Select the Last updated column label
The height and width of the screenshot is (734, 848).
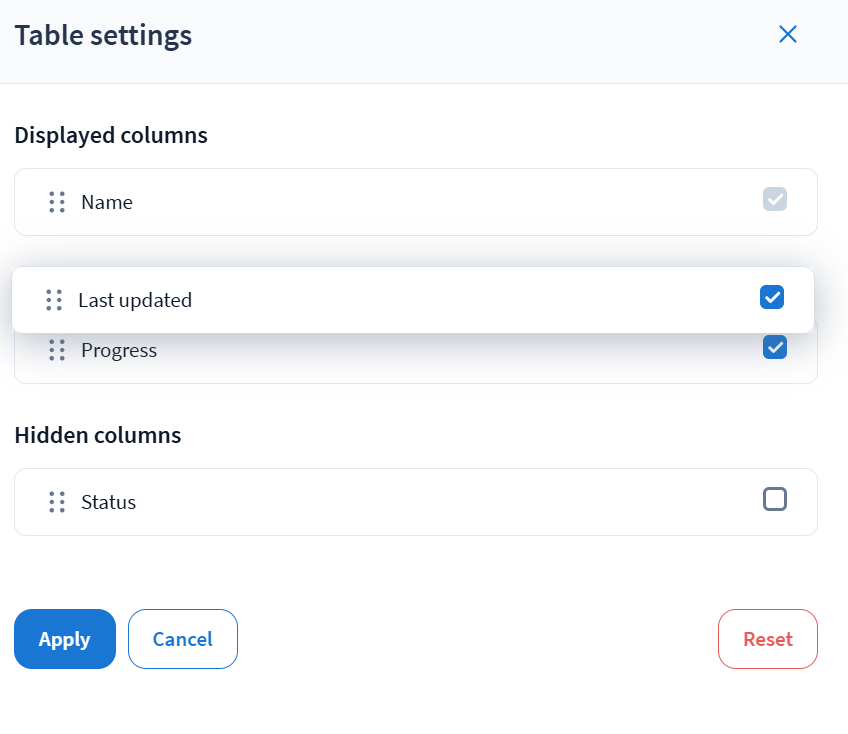135,300
